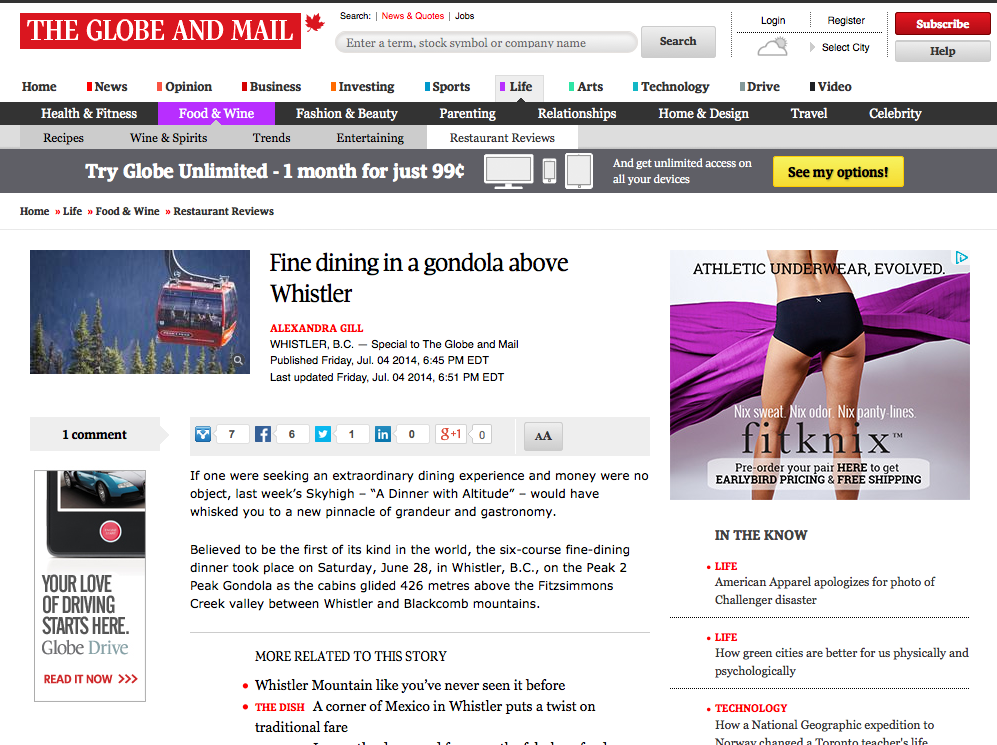Click the tablet device icon in banner
This screenshot has width=997, height=745.
(579, 172)
